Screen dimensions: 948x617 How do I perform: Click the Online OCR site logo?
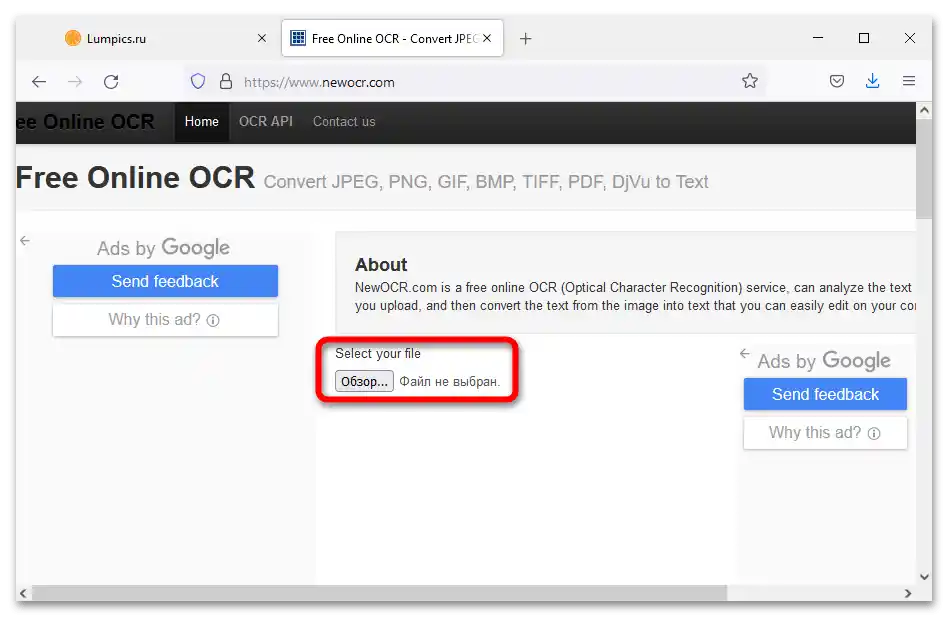tap(85, 121)
